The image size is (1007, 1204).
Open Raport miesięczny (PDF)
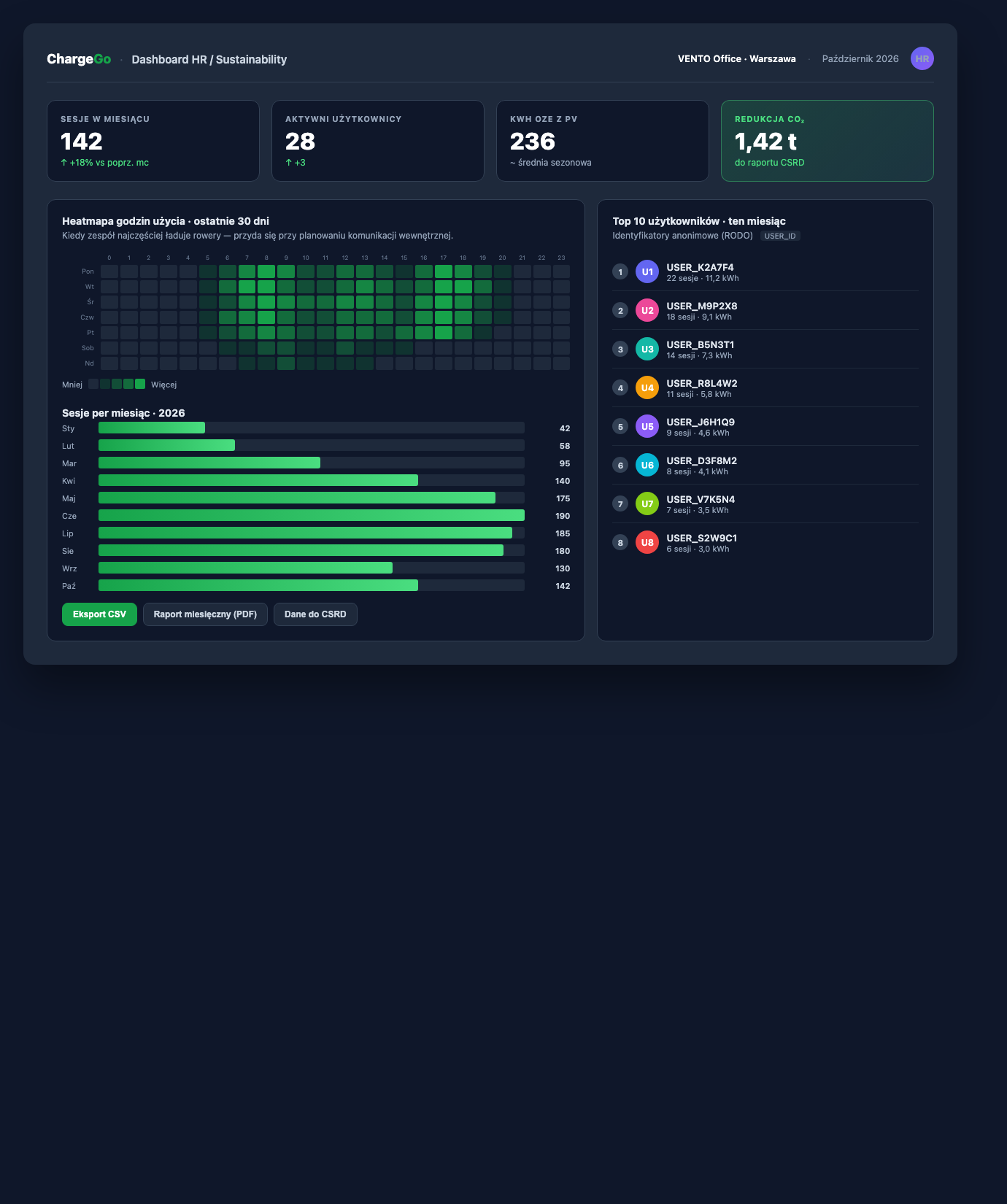(205, 614)
